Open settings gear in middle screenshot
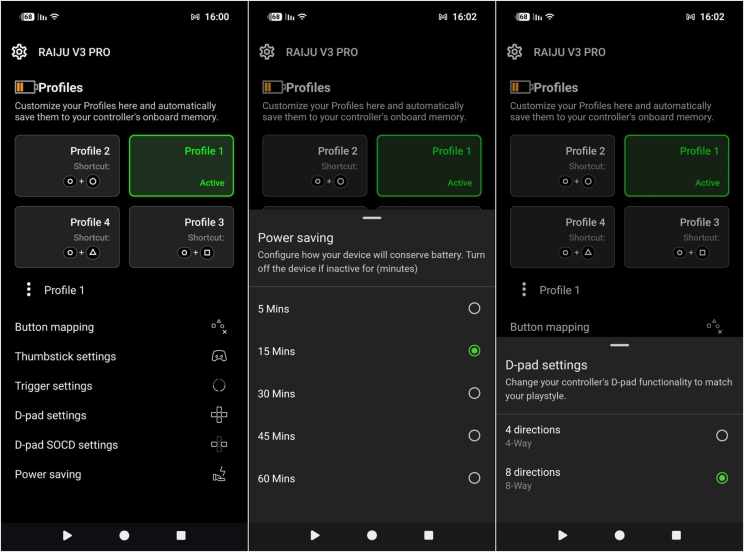This screenshot has height=552, width=744. pyautogui.click(x=267, y=52)
